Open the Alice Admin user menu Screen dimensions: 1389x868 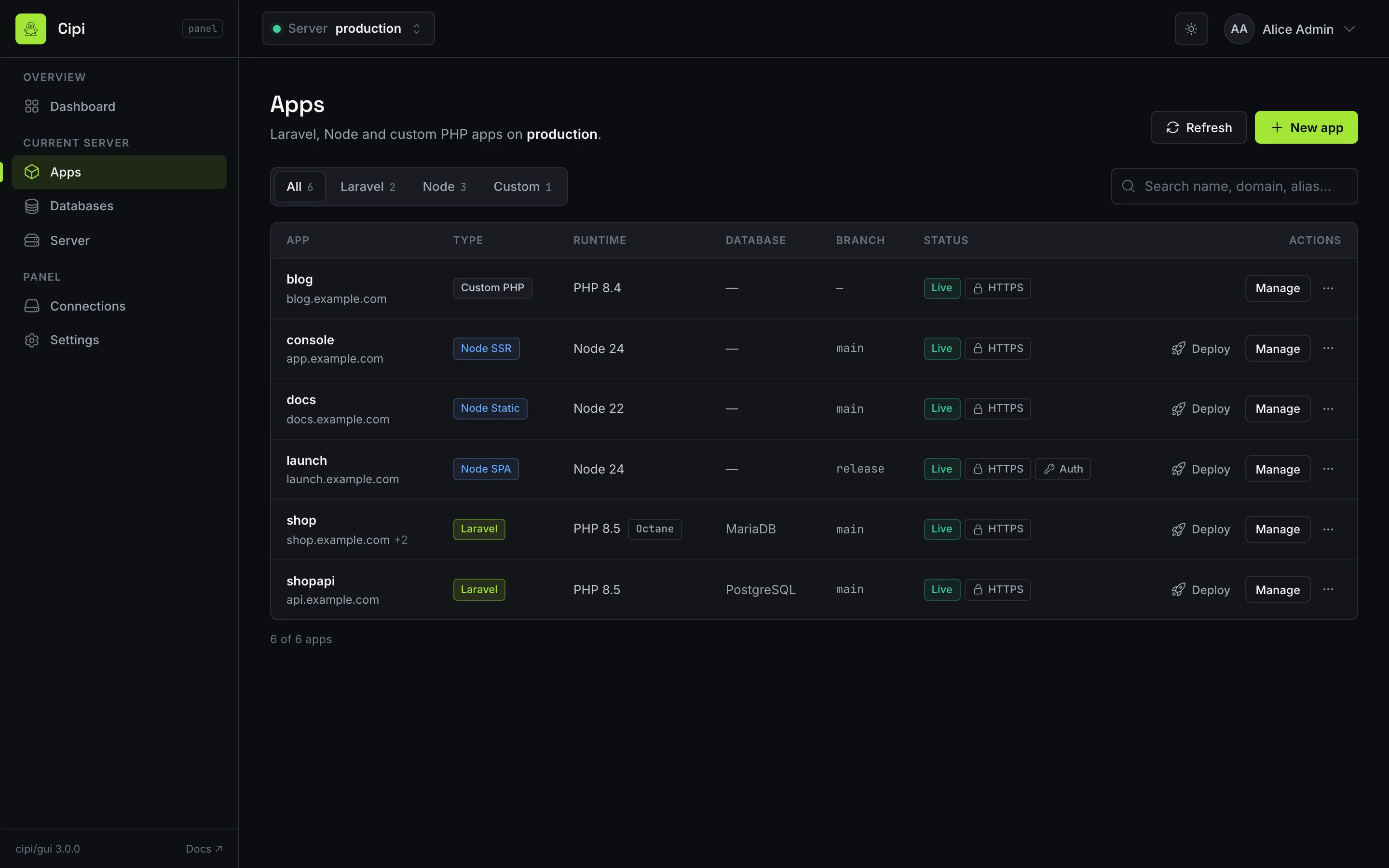[1290, 29]
